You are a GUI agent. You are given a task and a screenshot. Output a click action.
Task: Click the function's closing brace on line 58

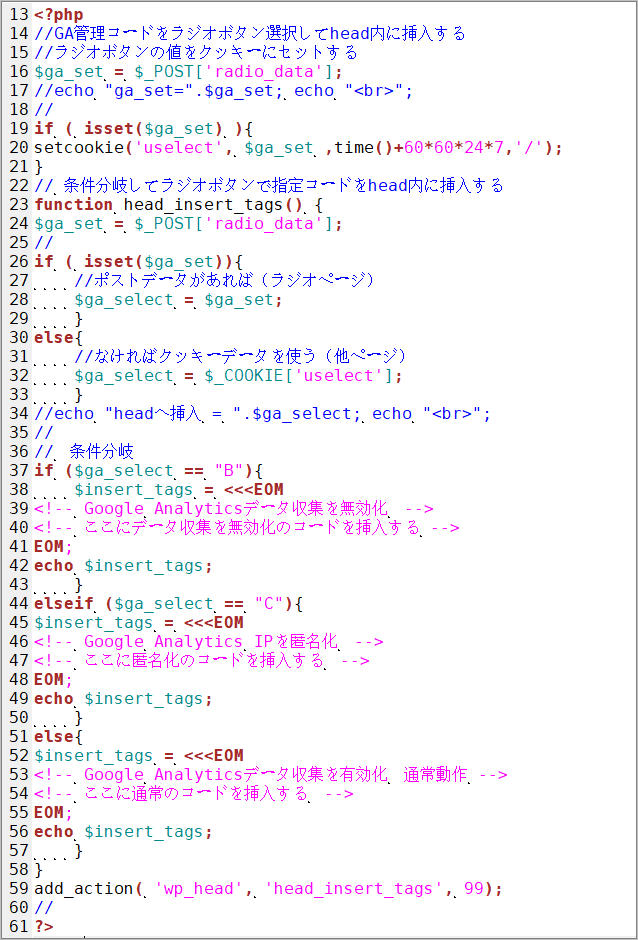click(39, 869)
